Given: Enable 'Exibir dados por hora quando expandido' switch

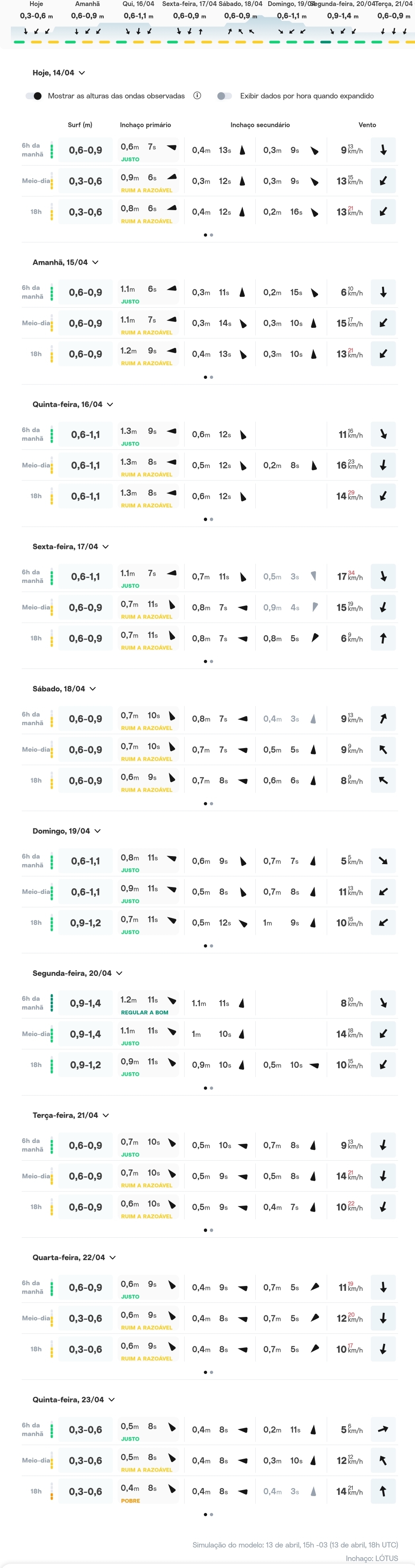Looking at the screenshot, I should 225,96.
